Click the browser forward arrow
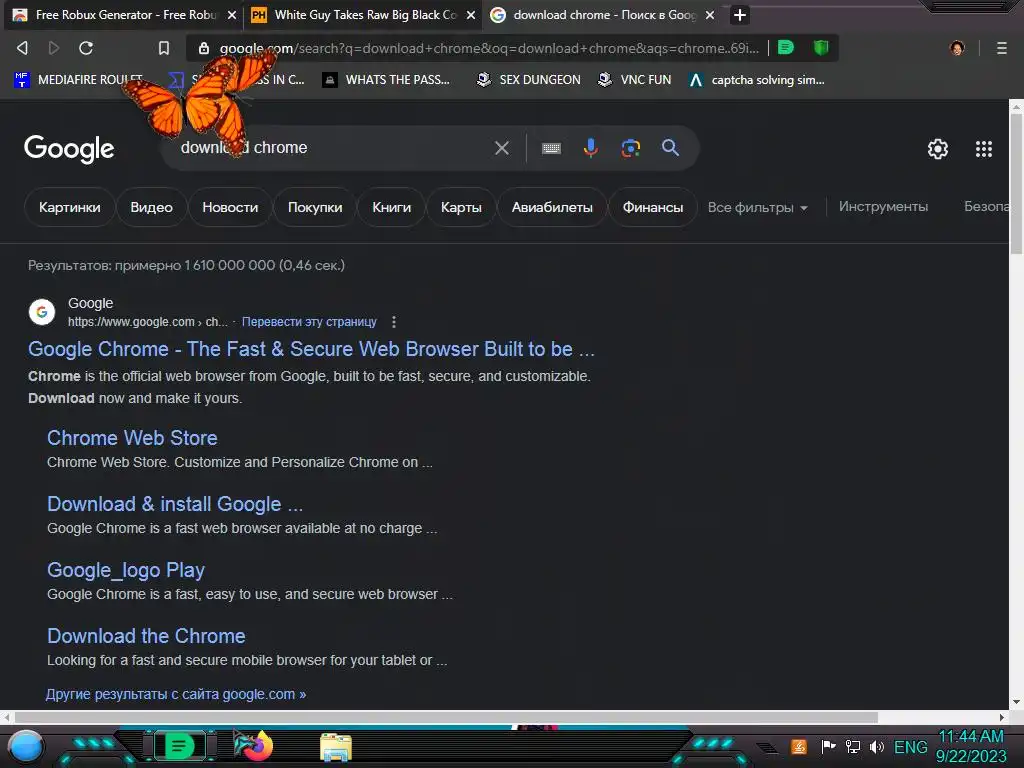Screen dimensions: 1024x768 [54, 48]
